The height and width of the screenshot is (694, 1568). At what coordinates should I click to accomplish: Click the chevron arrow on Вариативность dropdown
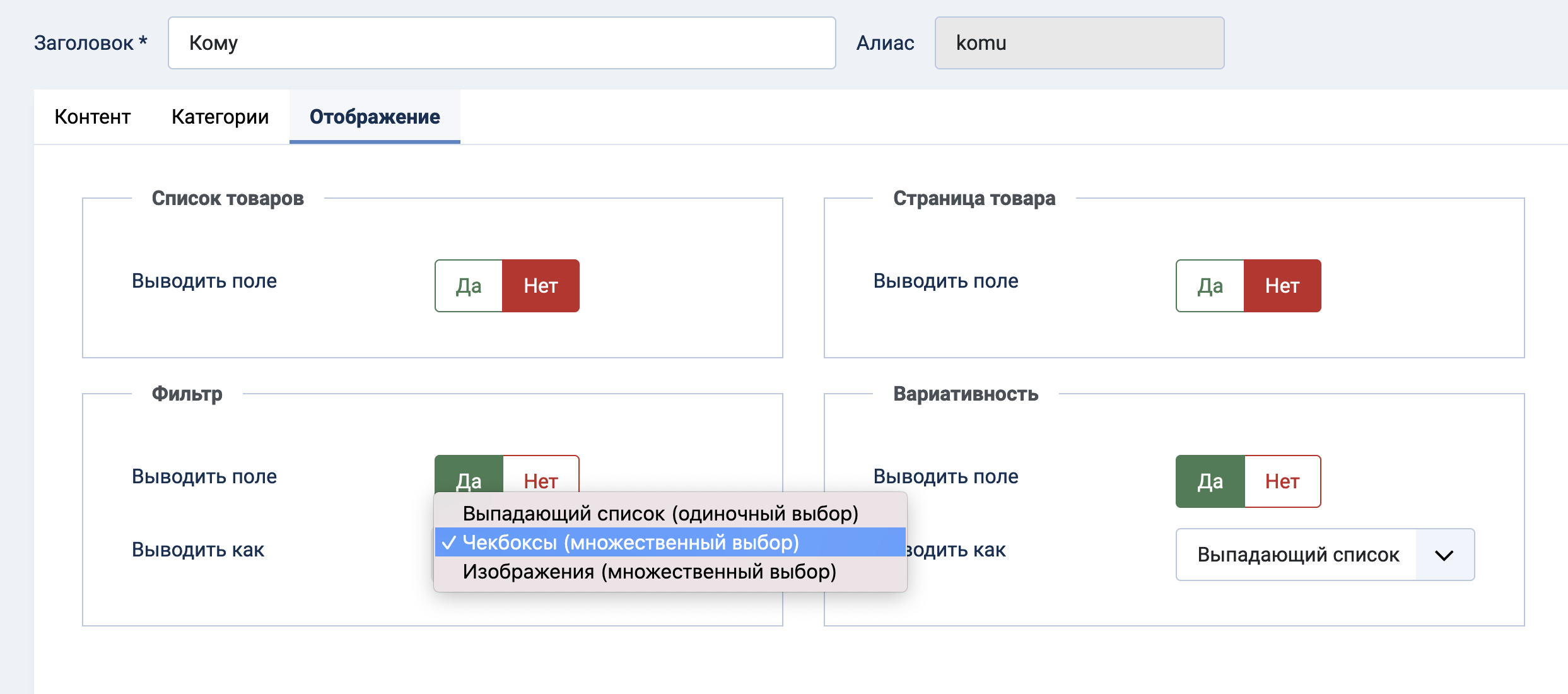tap(1444, 555)
